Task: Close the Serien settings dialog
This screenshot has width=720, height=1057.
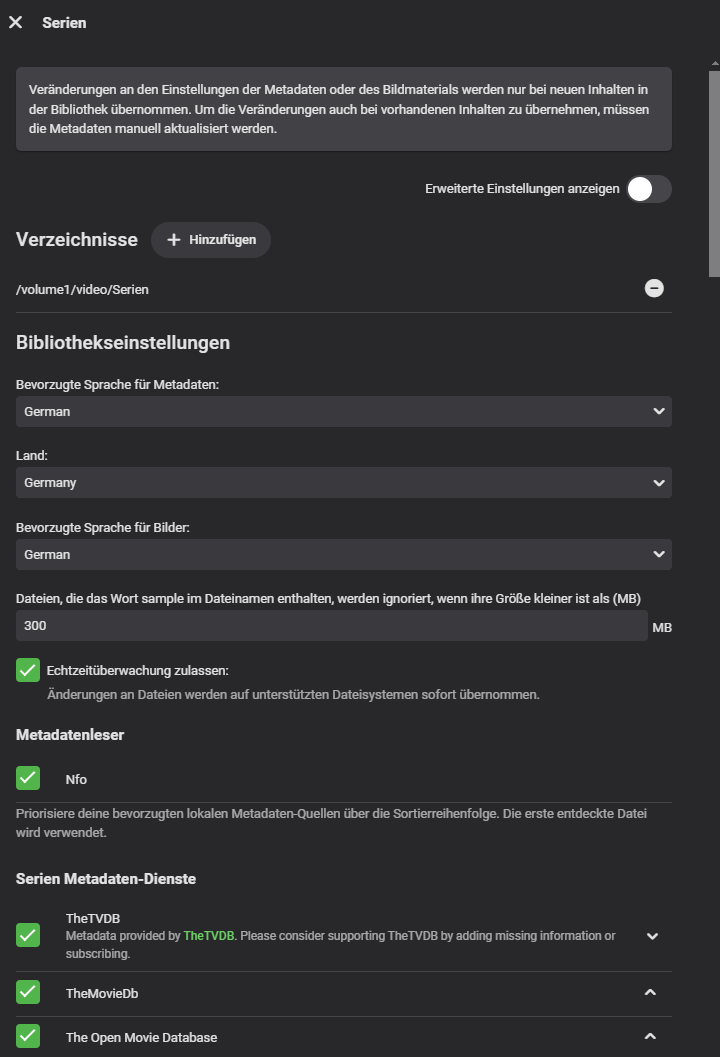Action: point(15,22)
